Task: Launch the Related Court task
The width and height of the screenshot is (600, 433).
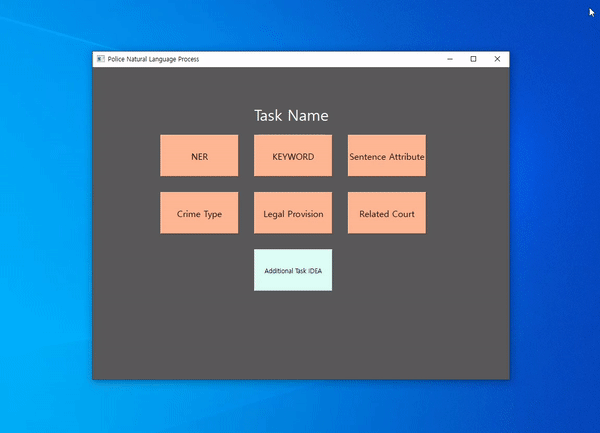Action: tap(386, 213)
